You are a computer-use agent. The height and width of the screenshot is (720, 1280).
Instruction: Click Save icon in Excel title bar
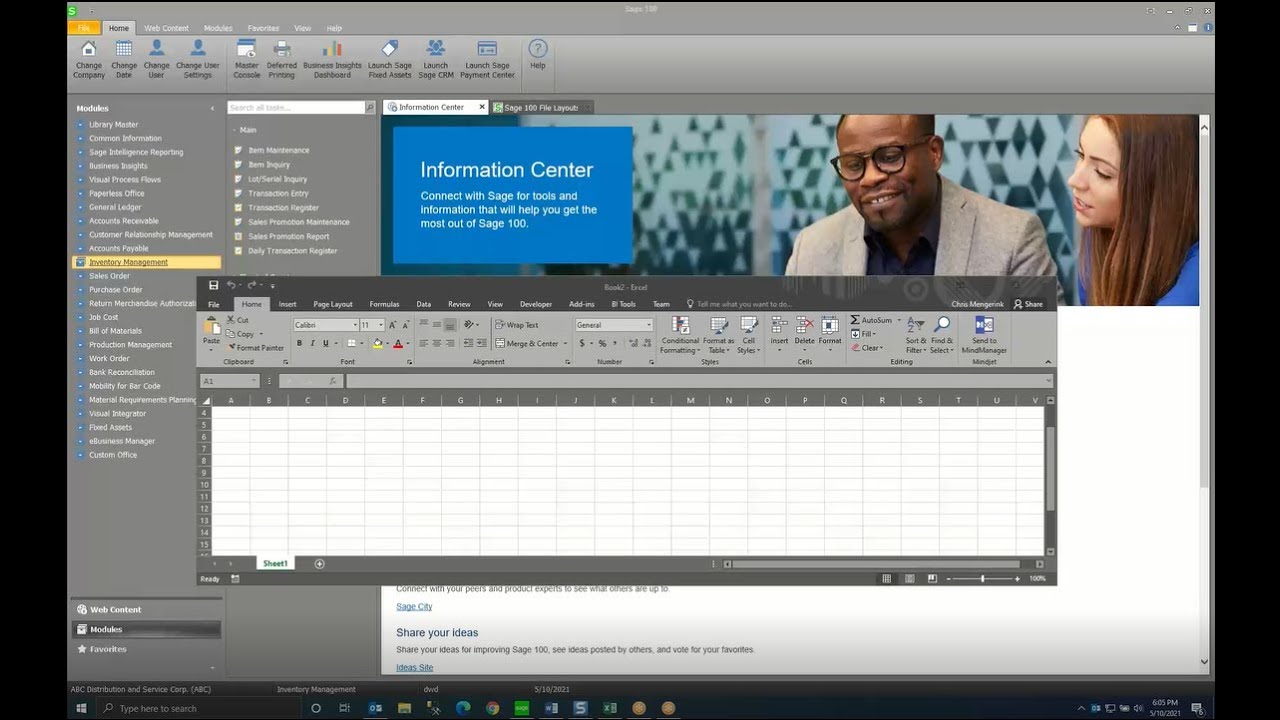(213, 286)
